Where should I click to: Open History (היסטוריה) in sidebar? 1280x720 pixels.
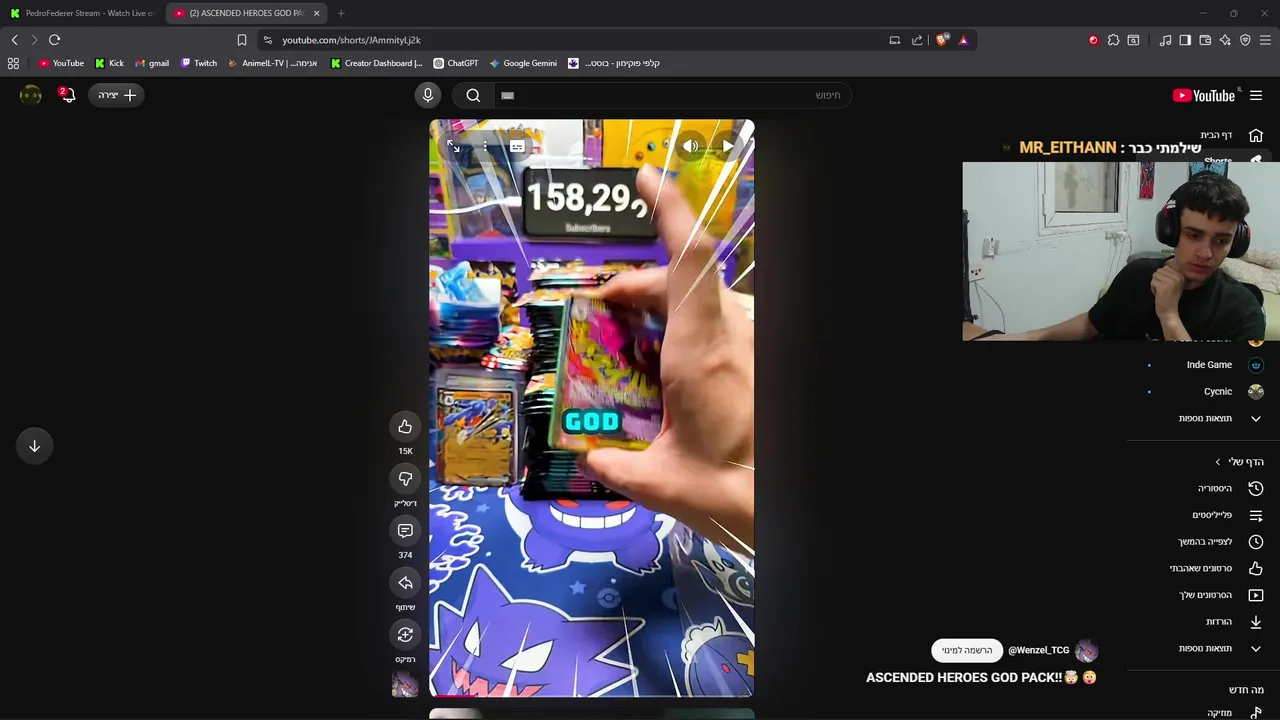click(x=1230, y=488)
